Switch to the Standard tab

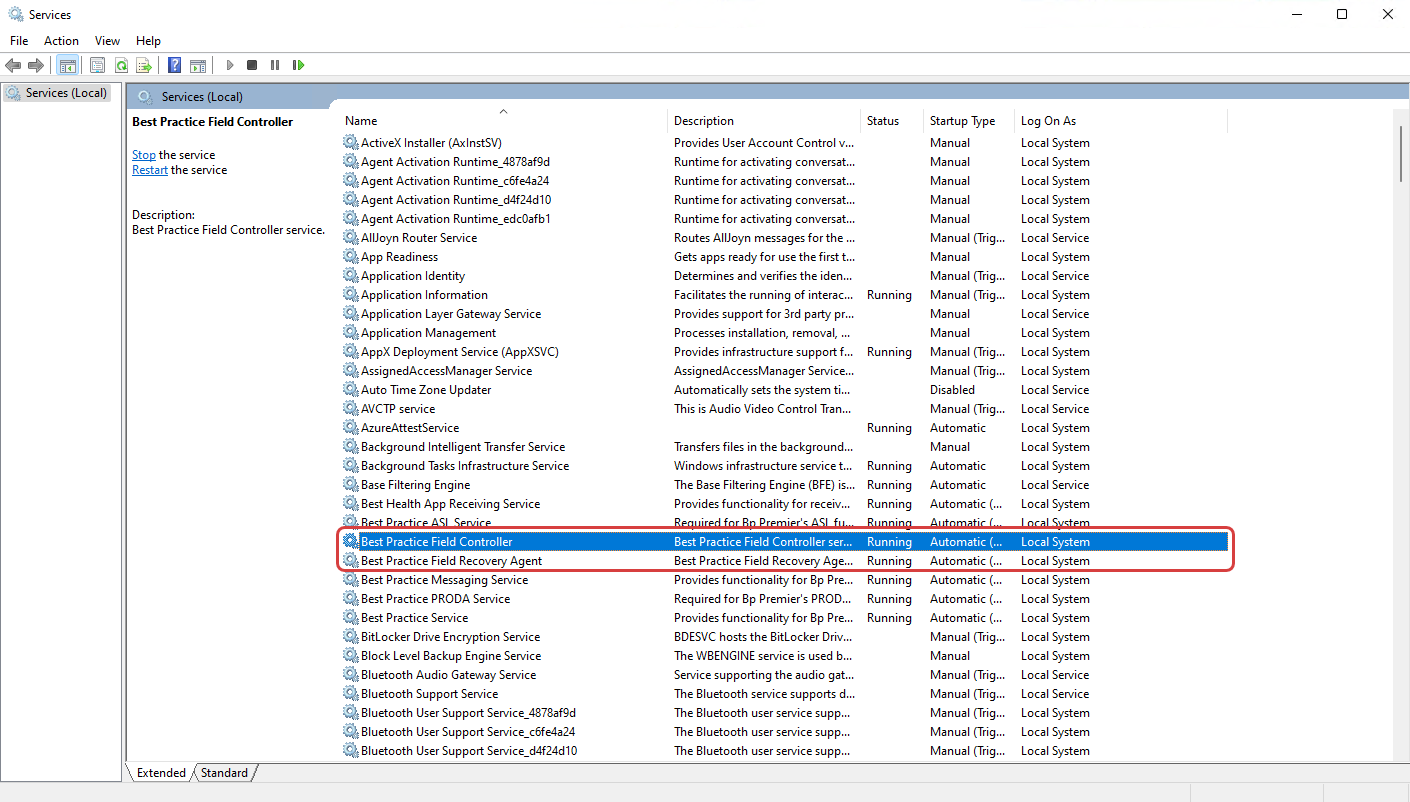224,773
